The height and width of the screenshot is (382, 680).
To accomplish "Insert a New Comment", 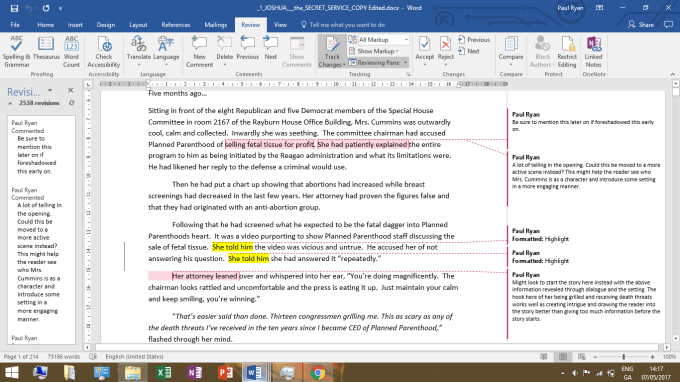I will click(199, 52).
